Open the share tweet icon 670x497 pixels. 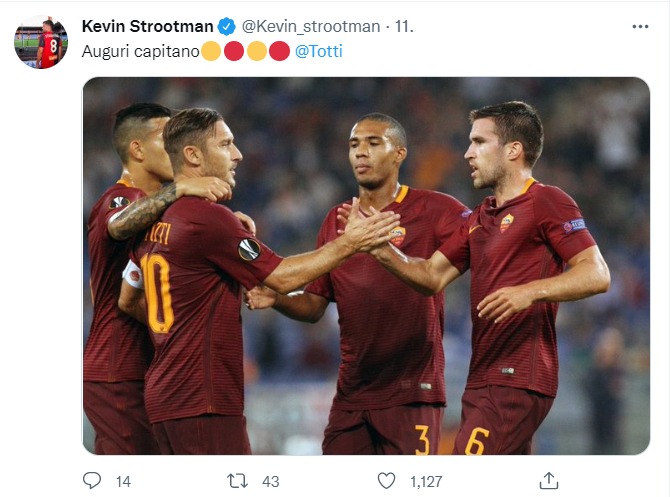548,481
